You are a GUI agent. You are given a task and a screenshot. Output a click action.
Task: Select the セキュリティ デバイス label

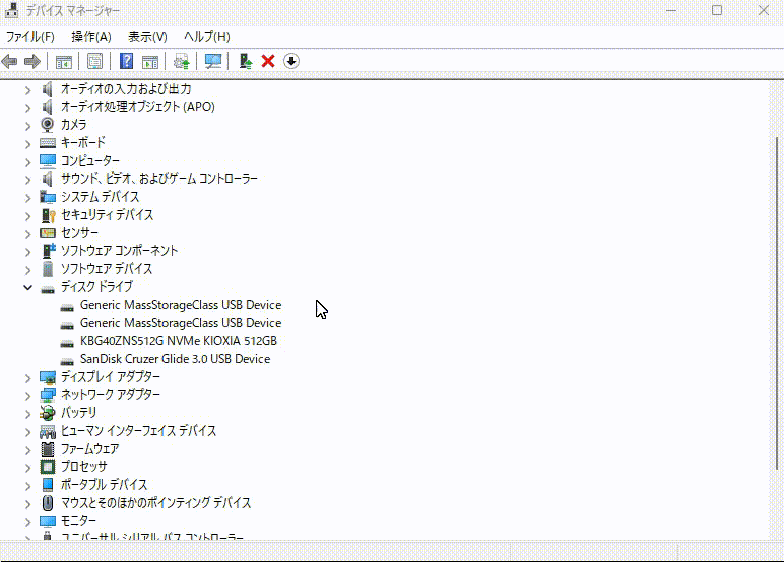pos(106,214)
